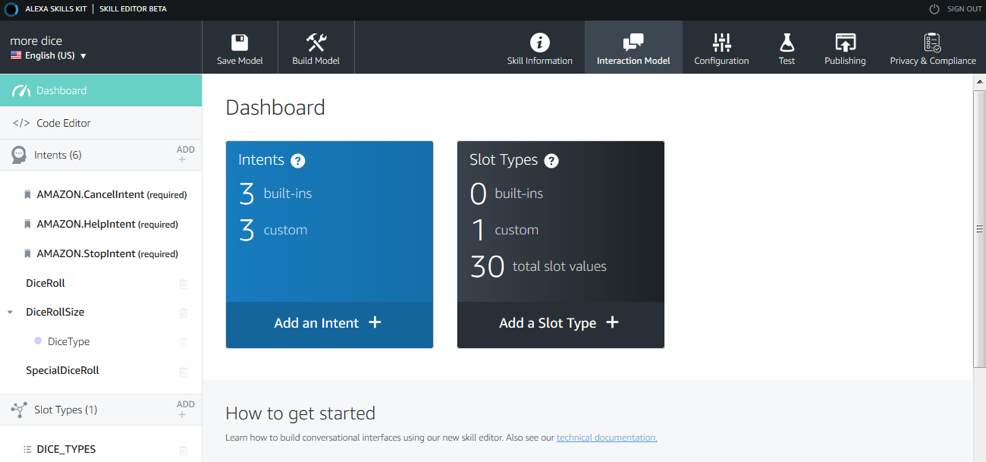Delete the DiceType slot trash icon
Screen dimensions: 986x462
click(184, 343)
